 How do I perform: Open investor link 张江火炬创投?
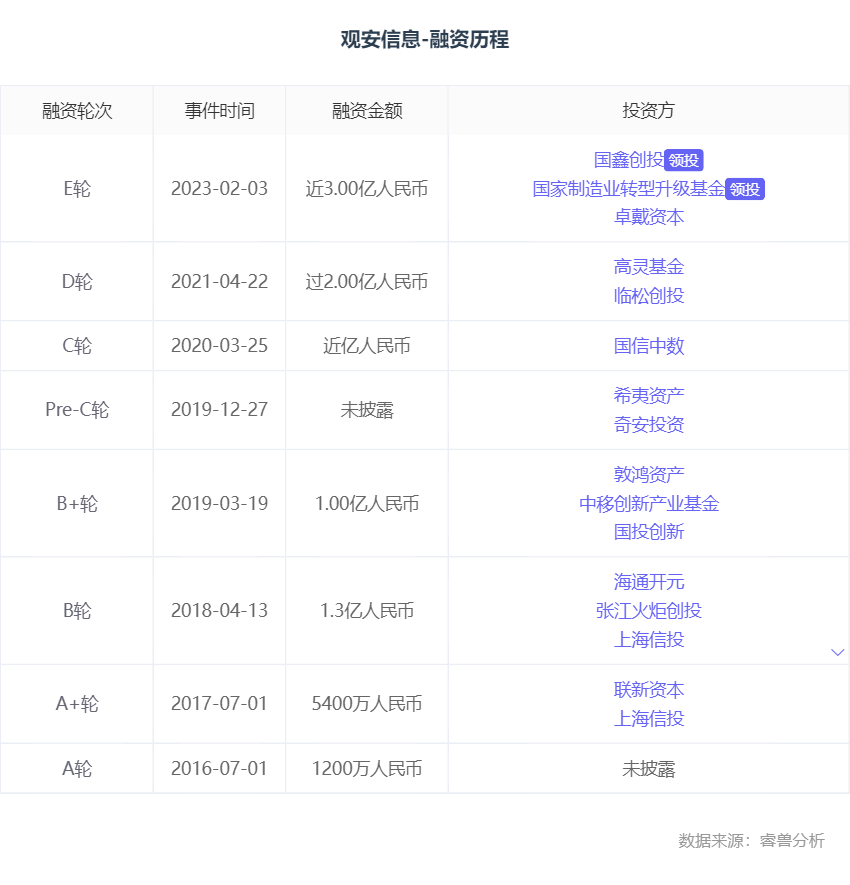click(x=649, y=610)
